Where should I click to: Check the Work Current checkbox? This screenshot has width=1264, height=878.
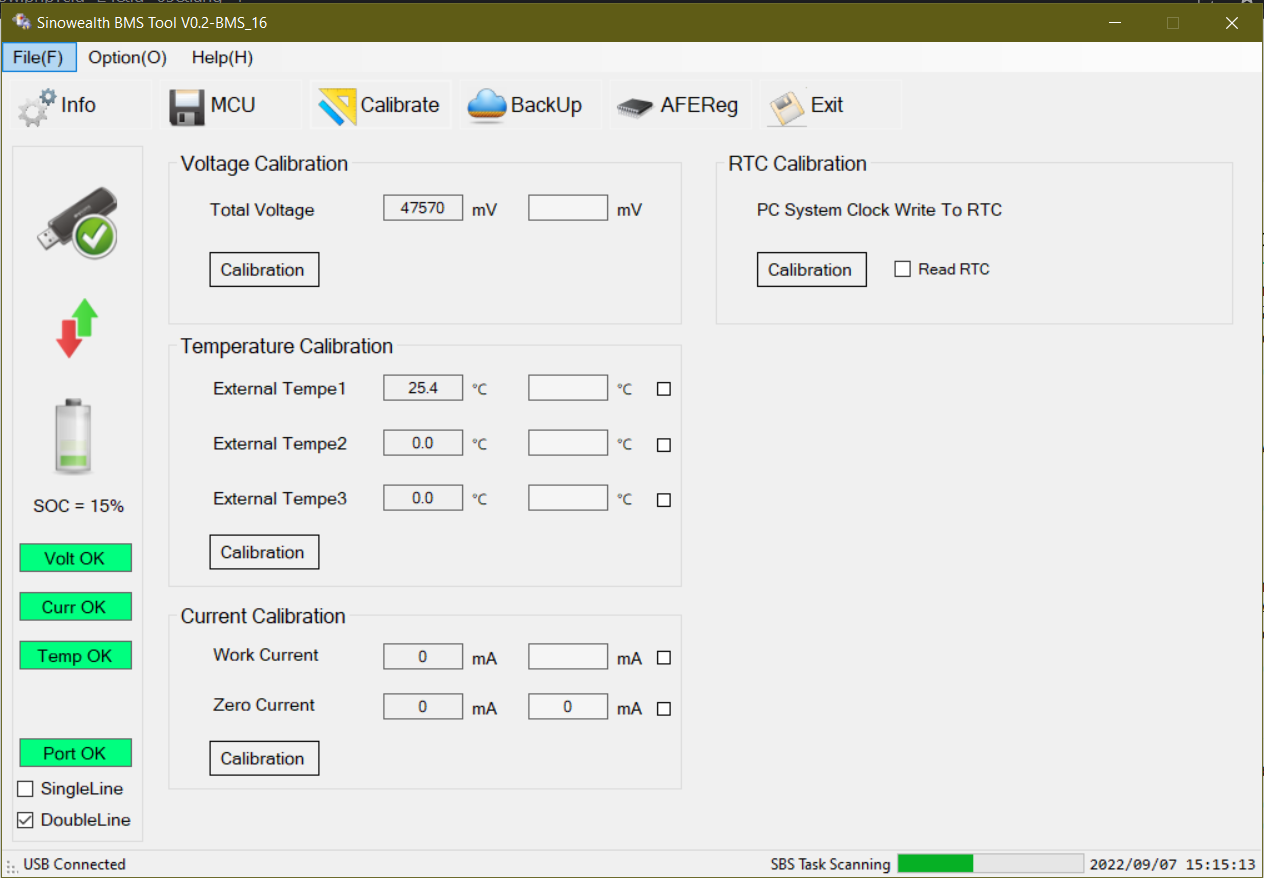[x=663, y=658]
